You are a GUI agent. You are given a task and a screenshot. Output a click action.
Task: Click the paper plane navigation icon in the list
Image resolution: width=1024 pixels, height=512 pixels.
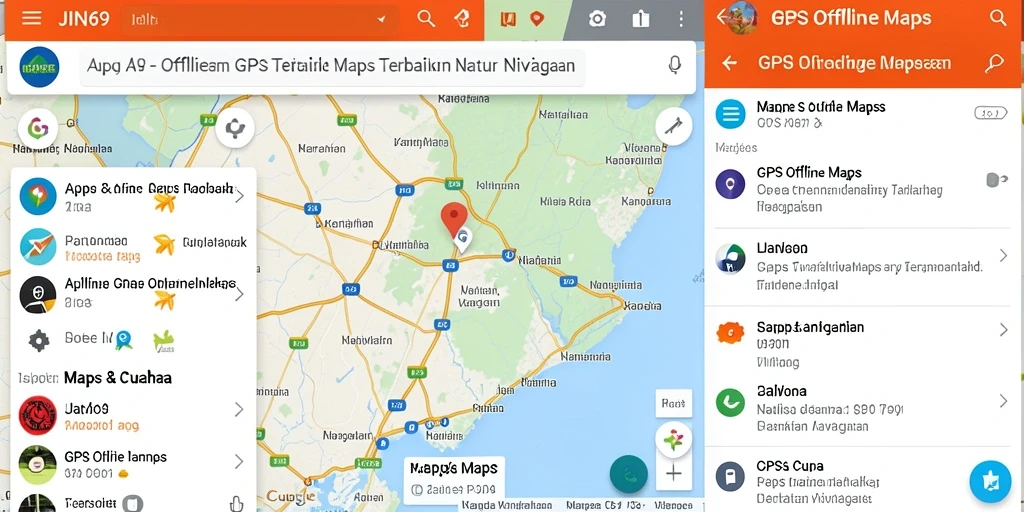click(38, 247)
